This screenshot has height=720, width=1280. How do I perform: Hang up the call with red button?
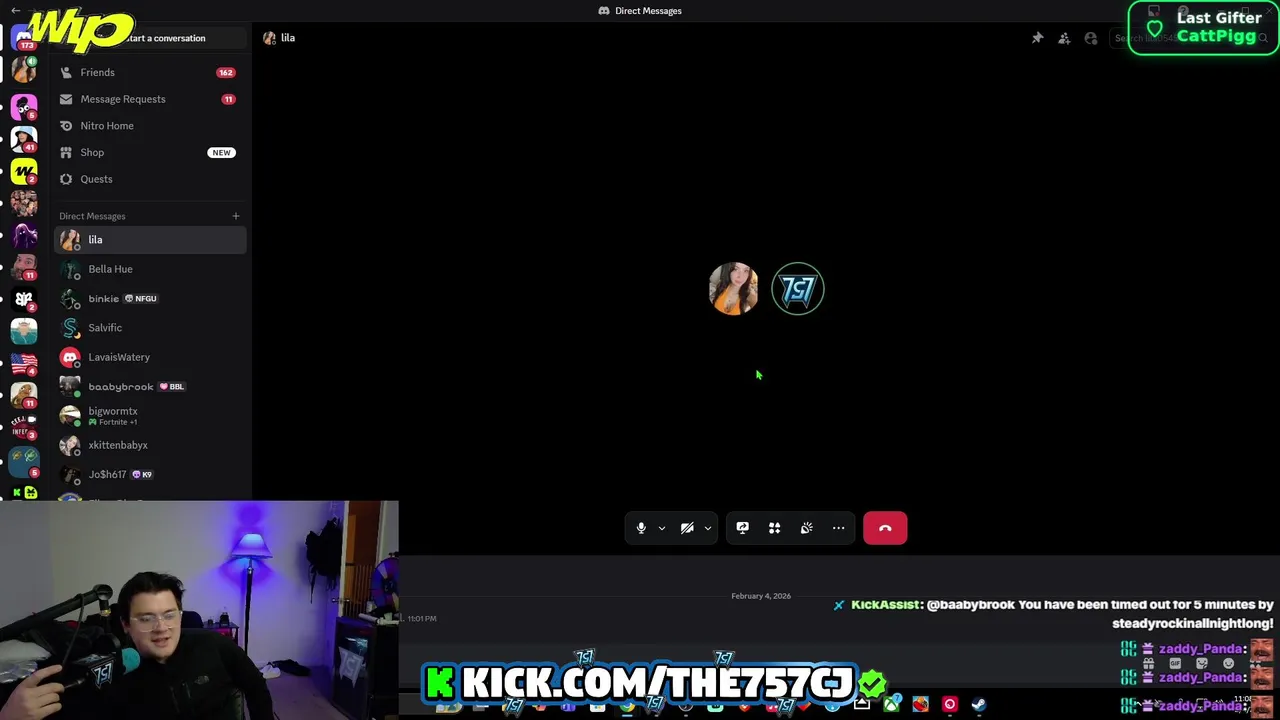tap(885, 528)
